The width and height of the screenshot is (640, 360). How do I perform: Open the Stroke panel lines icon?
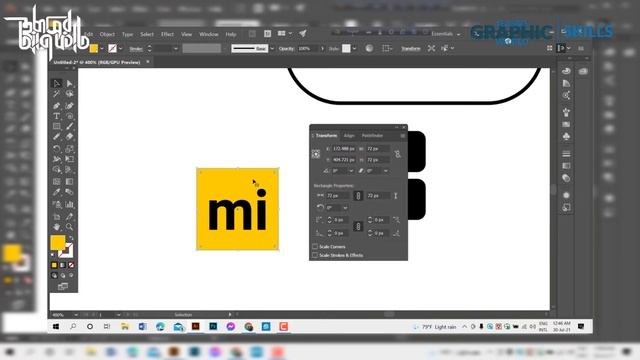click(566, 153)
